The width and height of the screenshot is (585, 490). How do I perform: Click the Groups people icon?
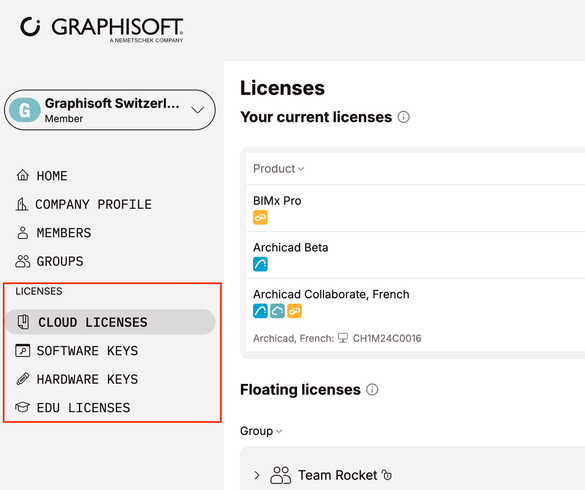[x=23, y=261]
